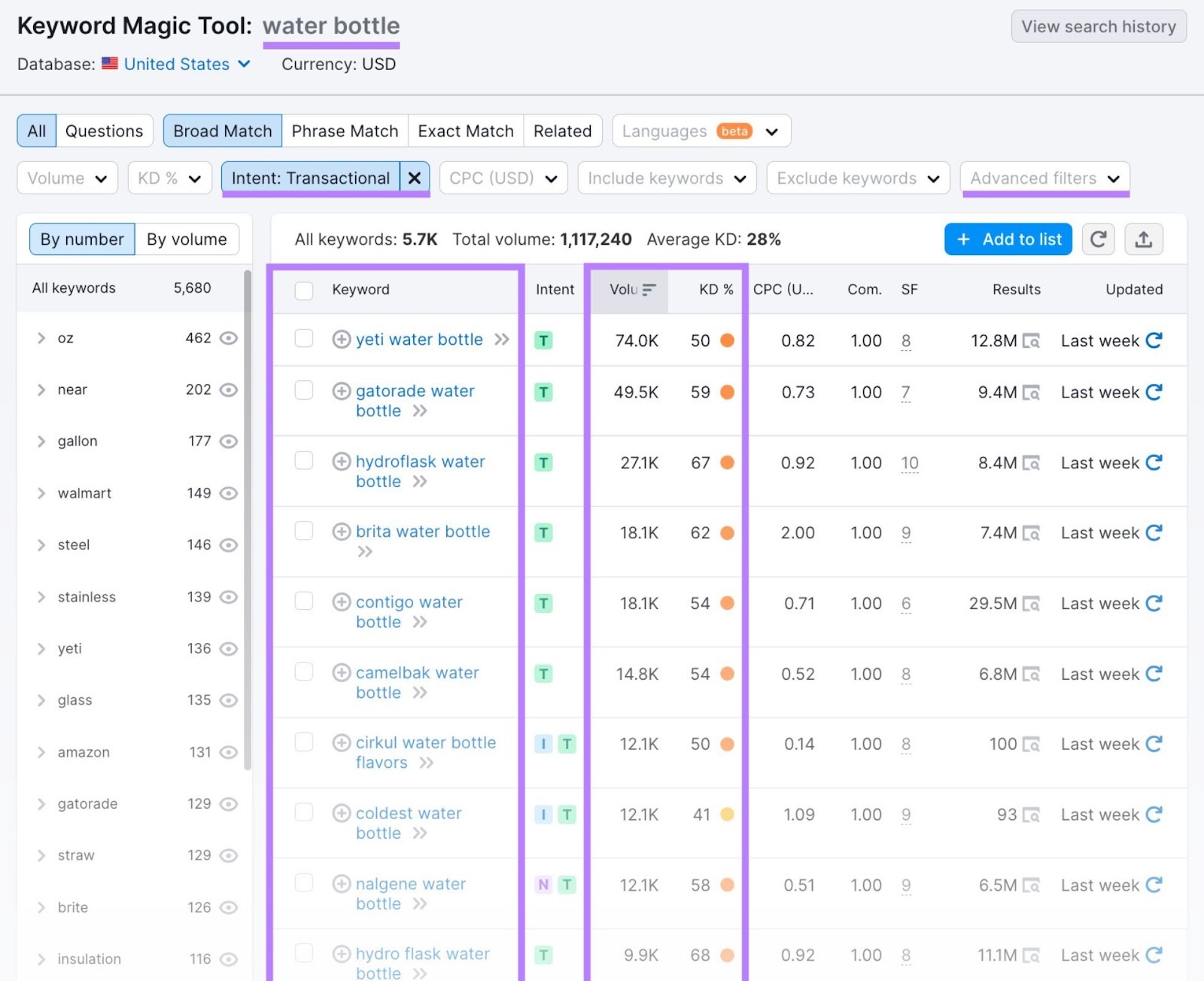Click the Add to list button

(1008, 239)
